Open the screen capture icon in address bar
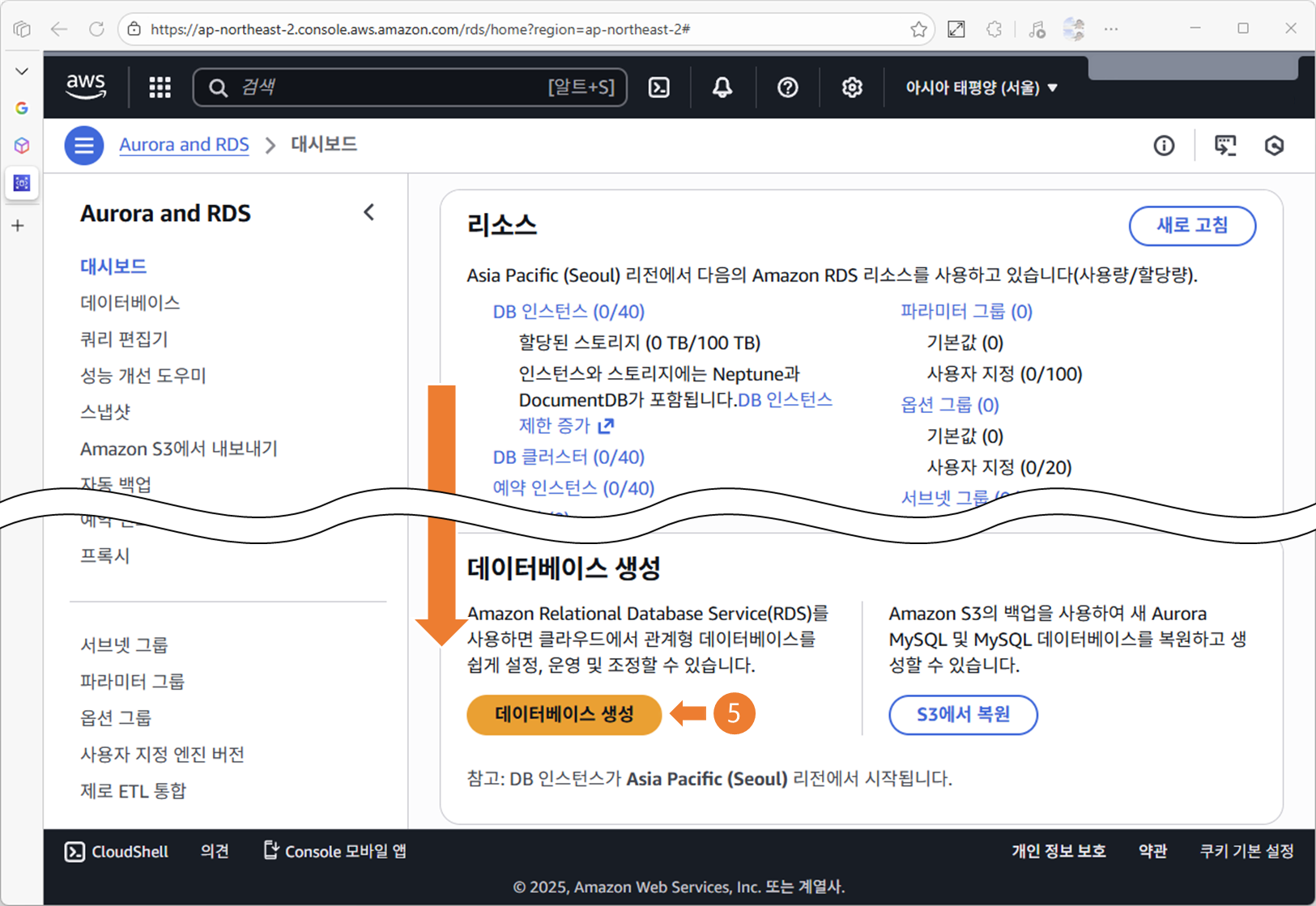 [x=956, y=29]
